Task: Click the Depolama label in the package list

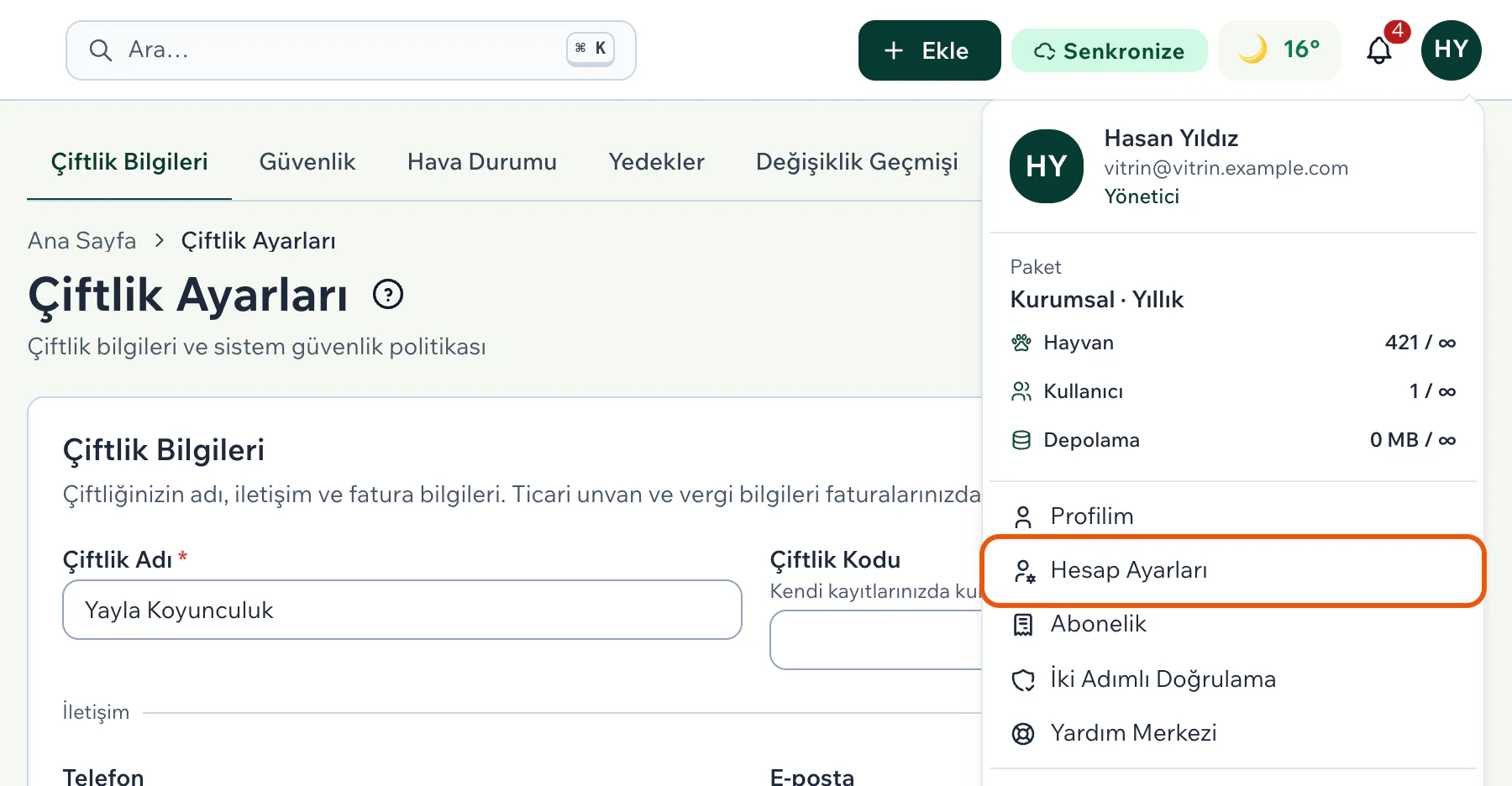Action: click(1091, 440)
